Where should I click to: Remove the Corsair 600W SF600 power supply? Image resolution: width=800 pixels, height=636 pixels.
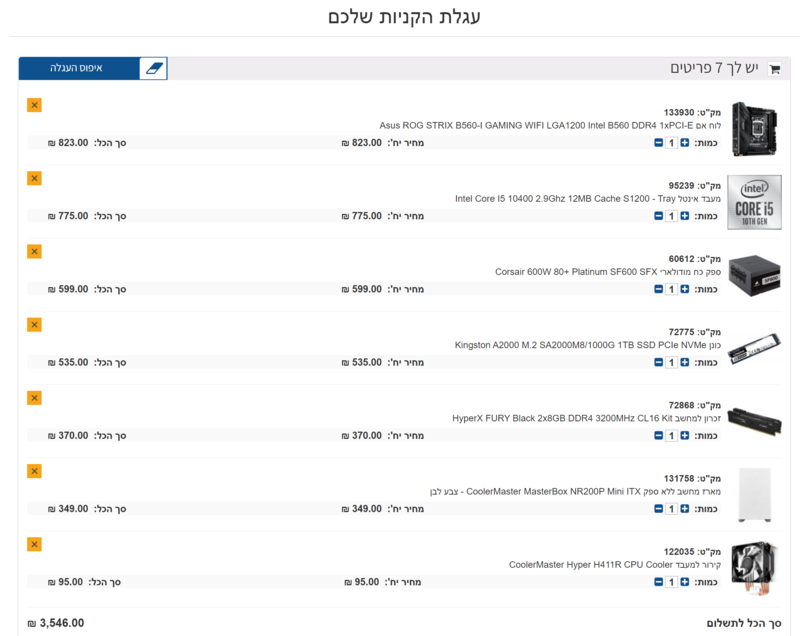pyautogui.click(x=34, y=251)
